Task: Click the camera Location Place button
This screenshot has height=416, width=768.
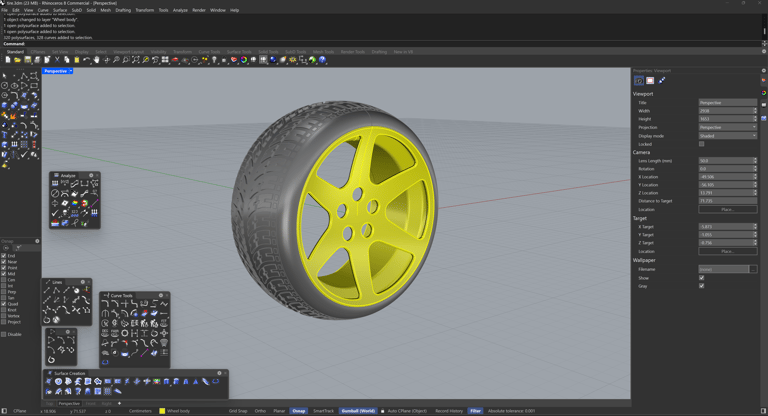Action: pyautogui.click(x=727, y=210)
